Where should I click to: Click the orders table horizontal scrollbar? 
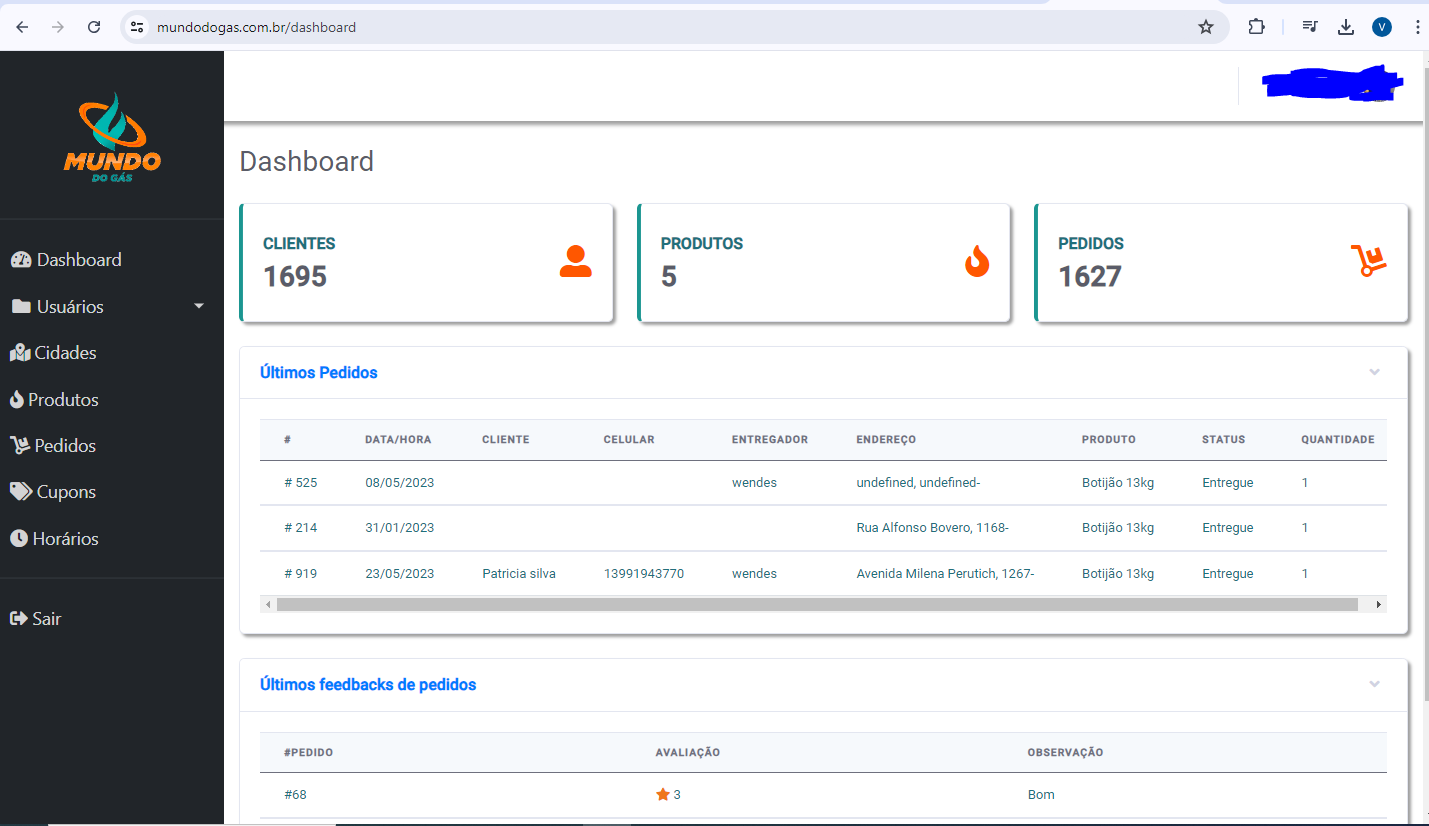[x=816, y=604]
